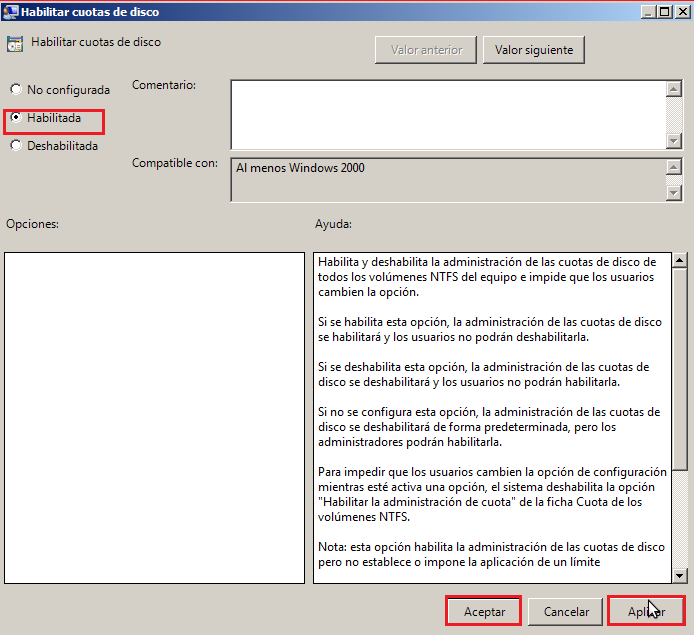Minimize the Habilitar cuotas de disco window
Viewport: 694px width, 635px height.
pyautogui.click(x=648, y=12)
